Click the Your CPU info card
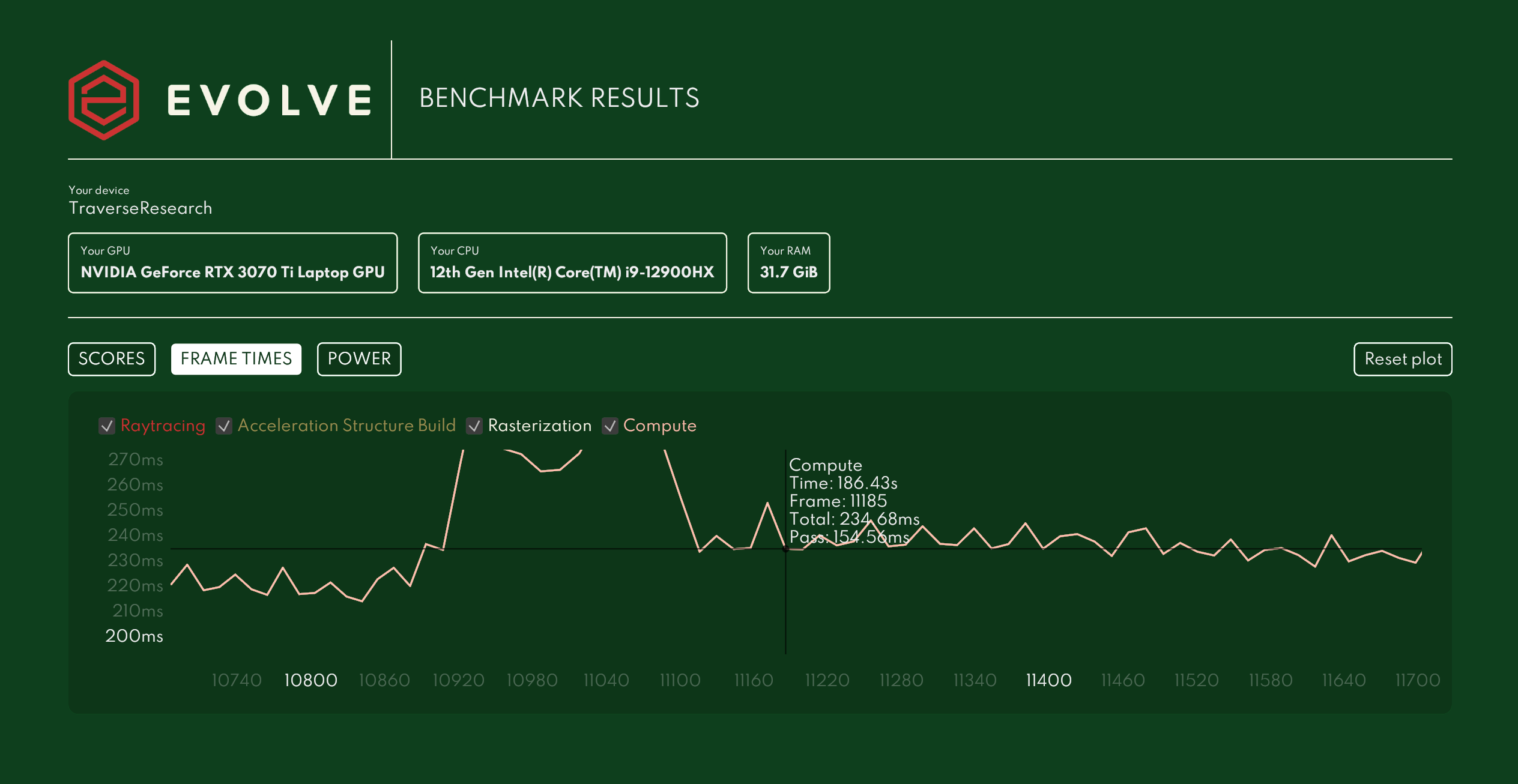 tap(572, 263)
